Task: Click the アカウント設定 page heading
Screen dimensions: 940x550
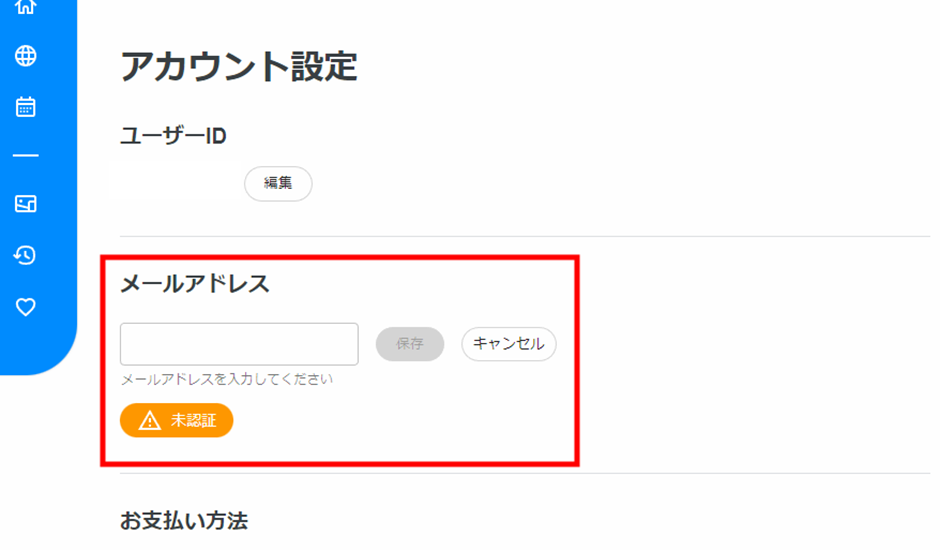Action: [x=239, y=67]
